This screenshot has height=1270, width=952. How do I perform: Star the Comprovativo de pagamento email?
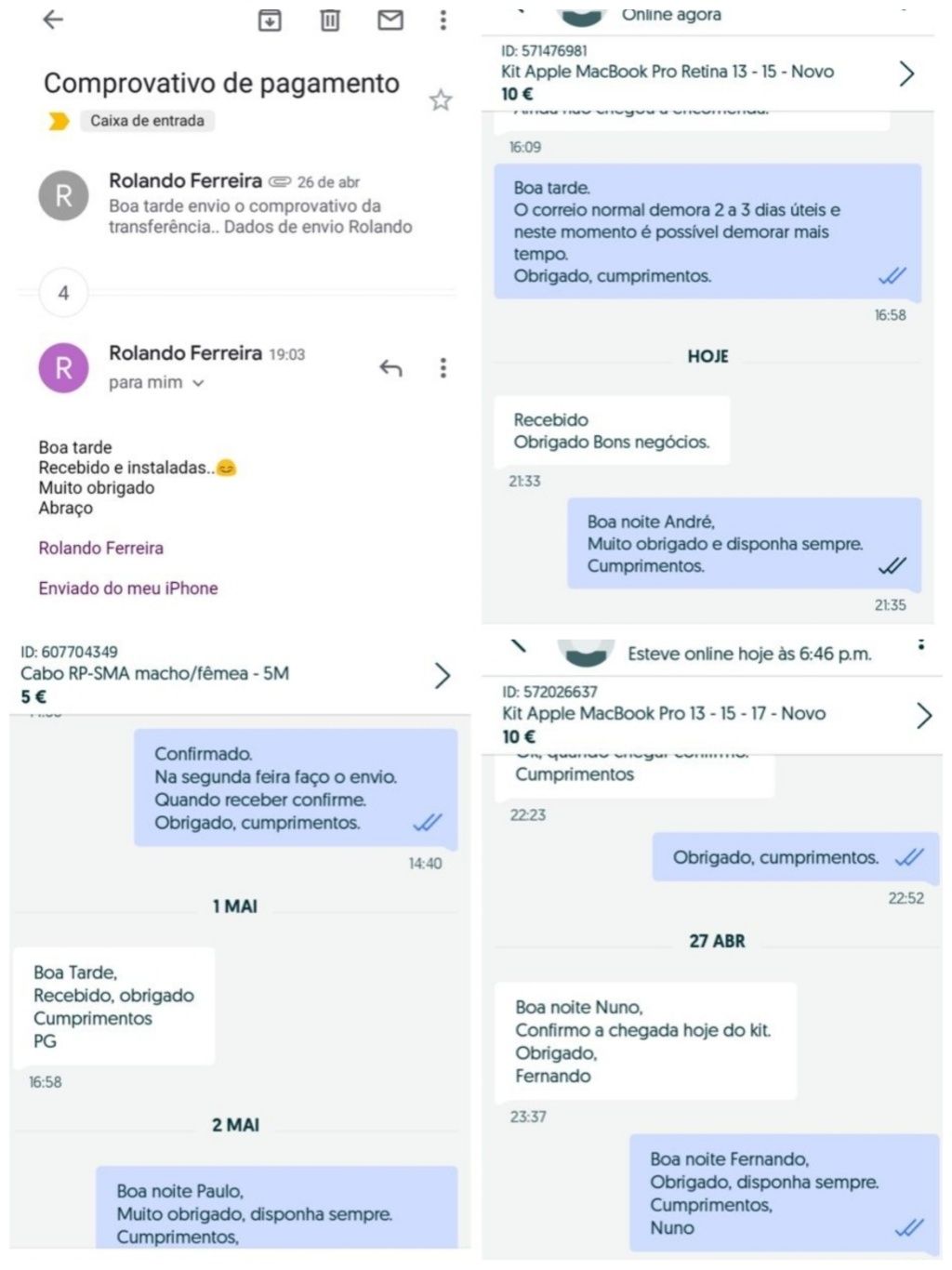pos(441,100)
